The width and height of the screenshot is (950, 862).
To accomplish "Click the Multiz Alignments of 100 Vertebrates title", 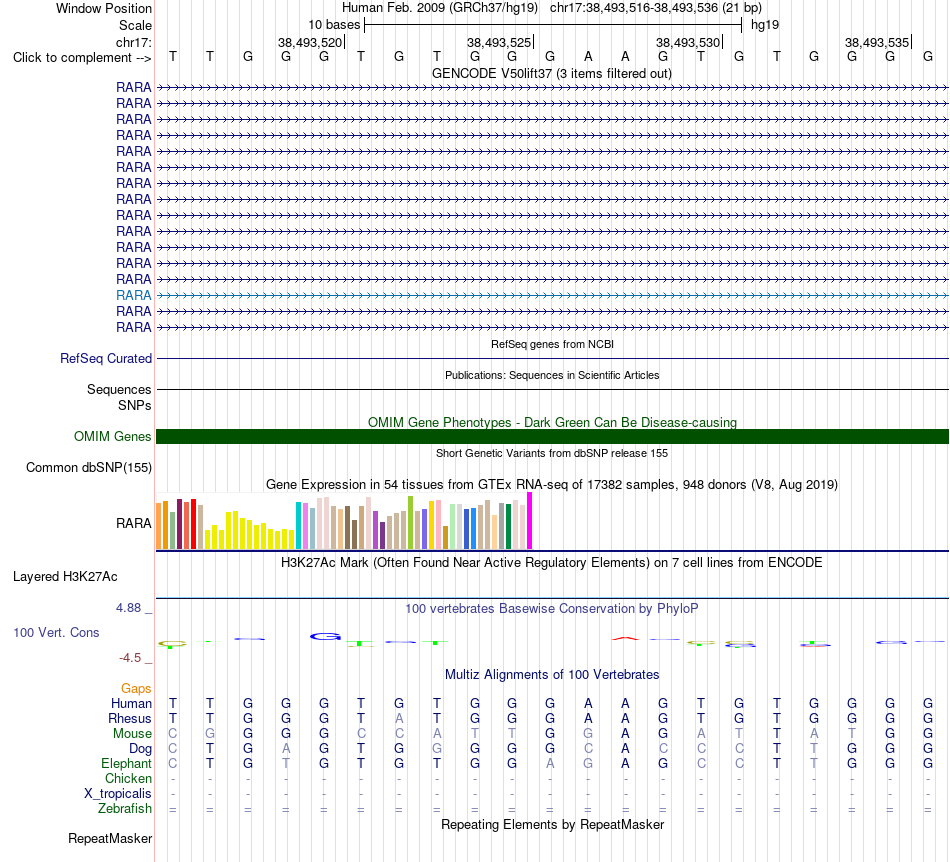I will [x=552, y=675].
